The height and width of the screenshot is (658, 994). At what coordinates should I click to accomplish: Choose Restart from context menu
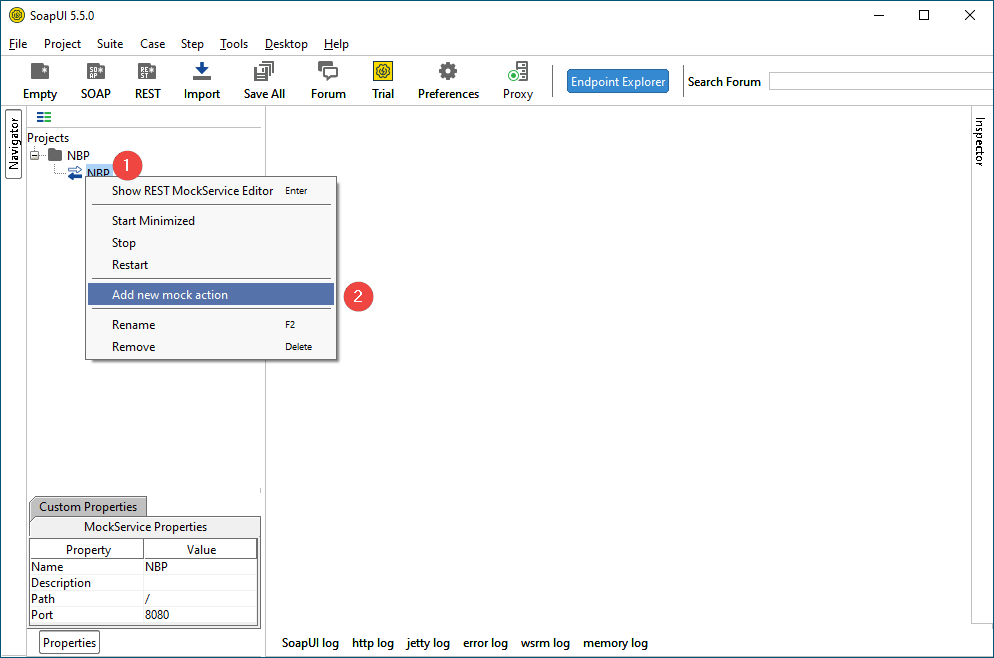pyautogui.click(x=210, y=265)
